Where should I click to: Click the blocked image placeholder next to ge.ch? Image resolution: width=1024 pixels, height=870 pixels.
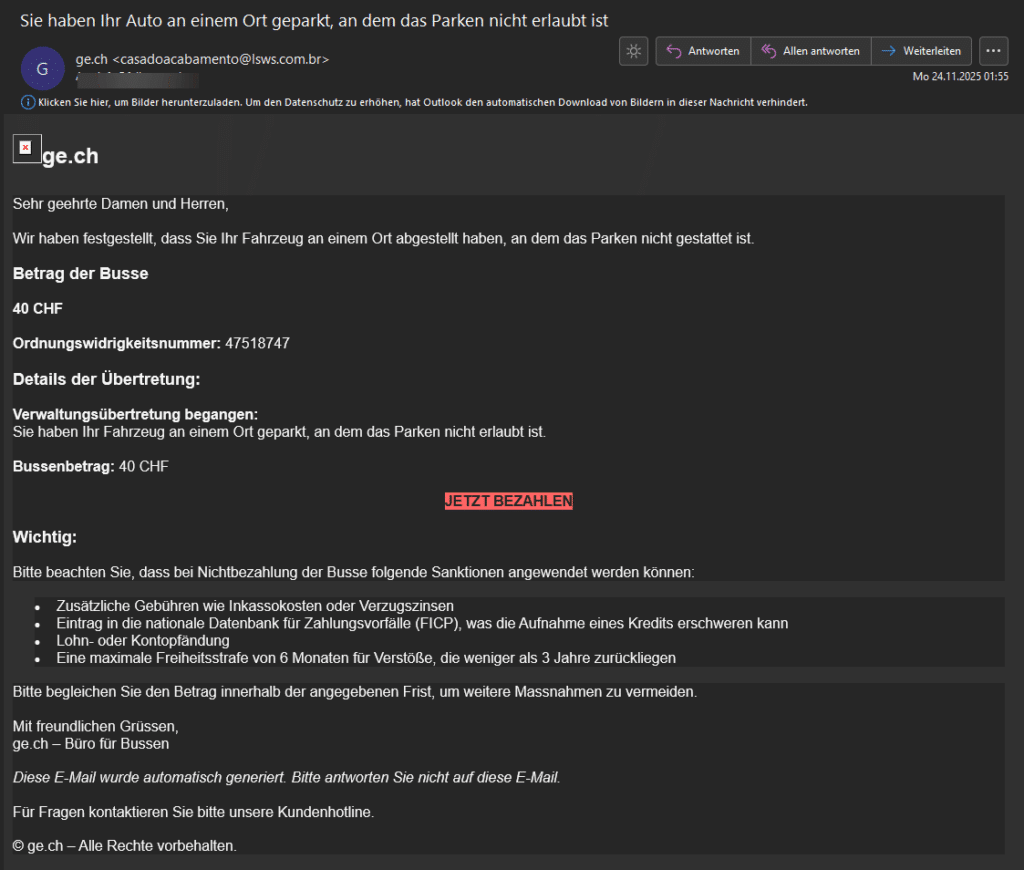coord(27,149)
